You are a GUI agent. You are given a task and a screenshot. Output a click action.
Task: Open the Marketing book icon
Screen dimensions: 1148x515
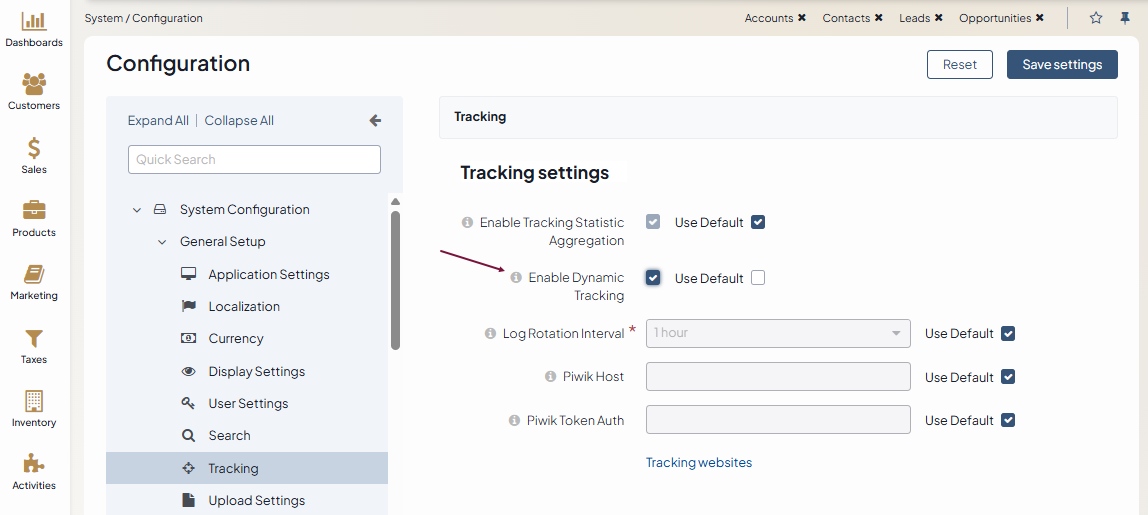point(34,275)
